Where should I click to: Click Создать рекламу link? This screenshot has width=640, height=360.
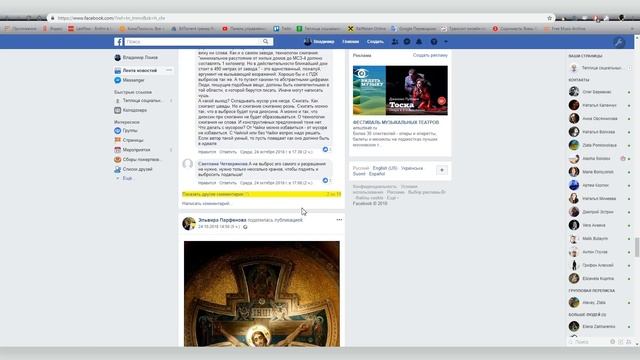[430, 55]
